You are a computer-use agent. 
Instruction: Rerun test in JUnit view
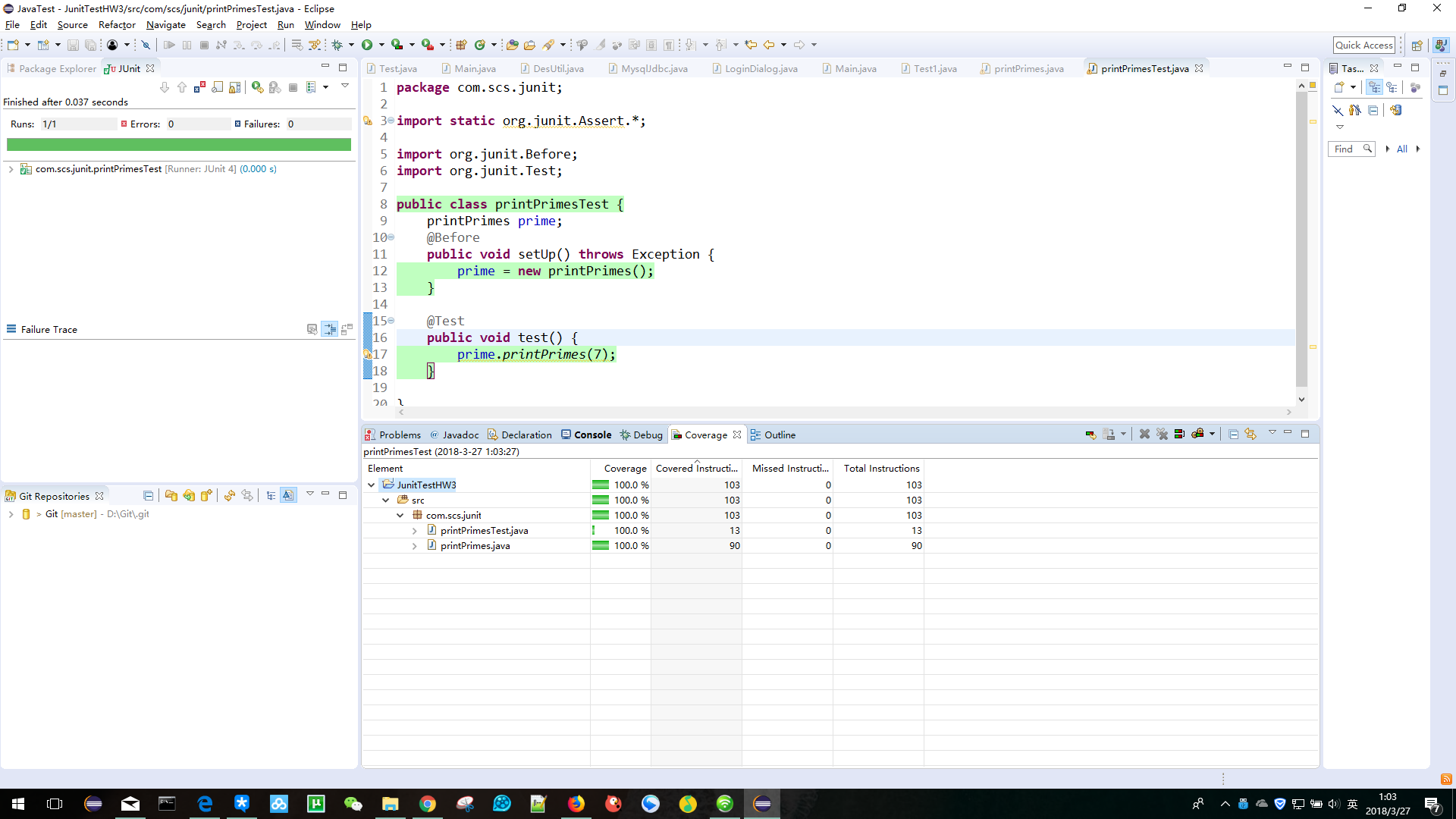(257, 87)
